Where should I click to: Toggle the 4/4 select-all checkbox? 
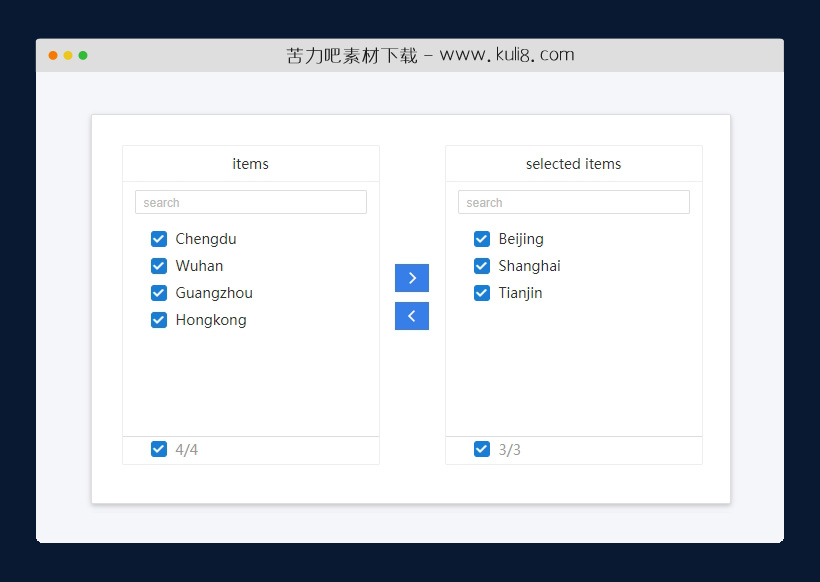click(x=158, y=449)
